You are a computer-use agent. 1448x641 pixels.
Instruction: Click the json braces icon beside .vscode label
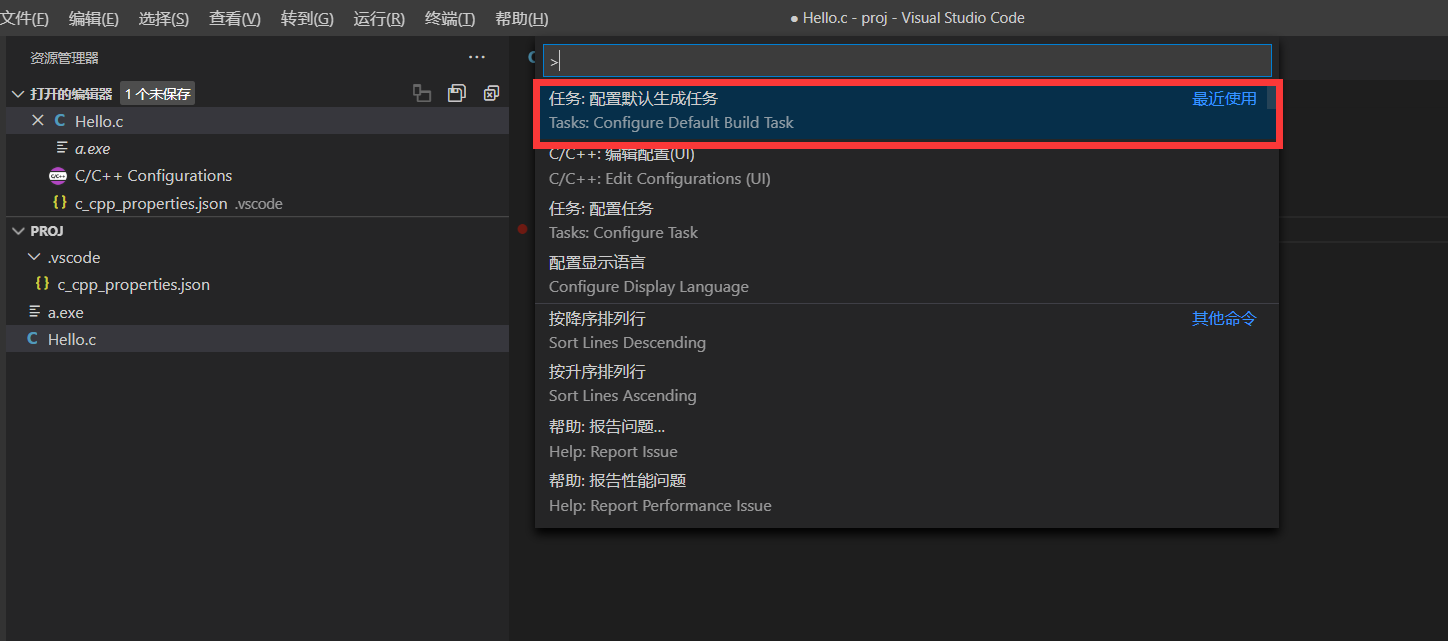[59, 203]
